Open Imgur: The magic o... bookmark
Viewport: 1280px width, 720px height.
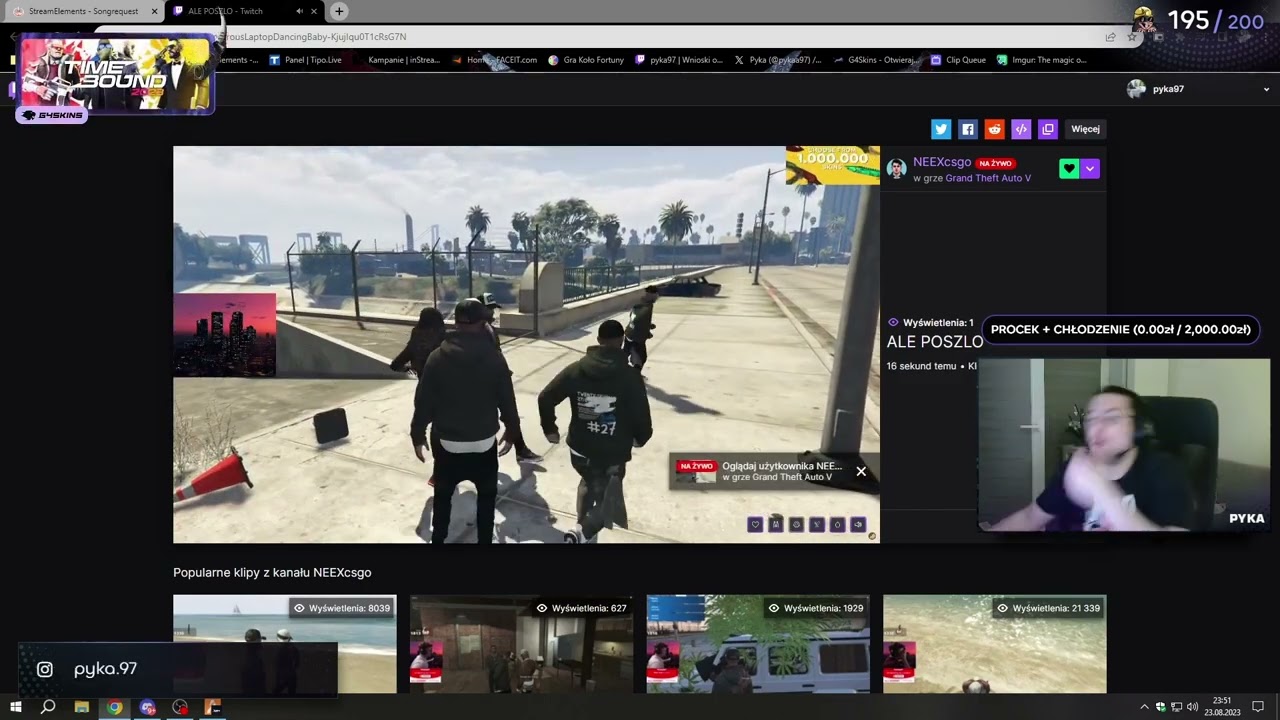[x=1042, y=60]
